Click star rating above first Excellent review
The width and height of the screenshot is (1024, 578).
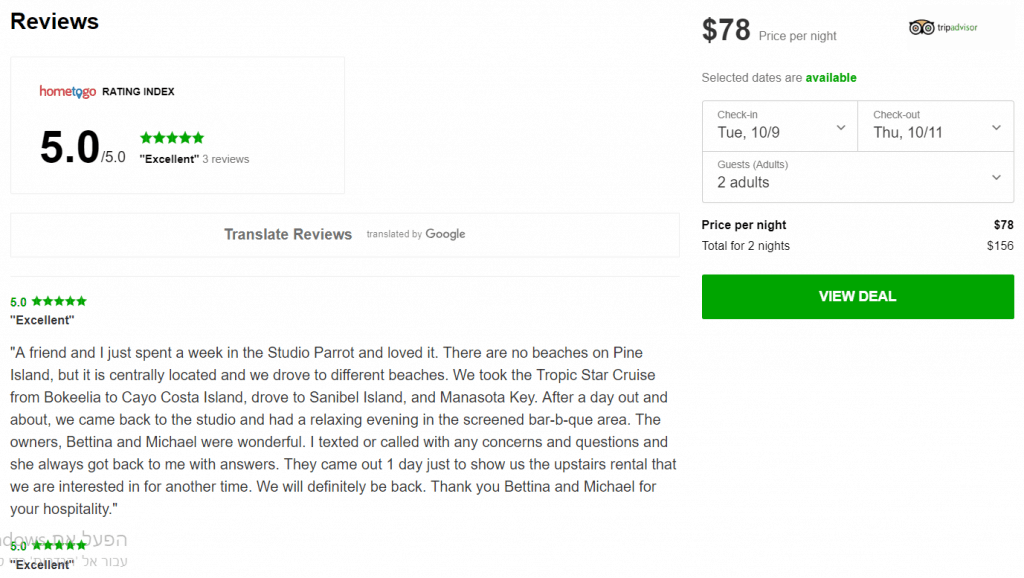click(x=59, y=301)
